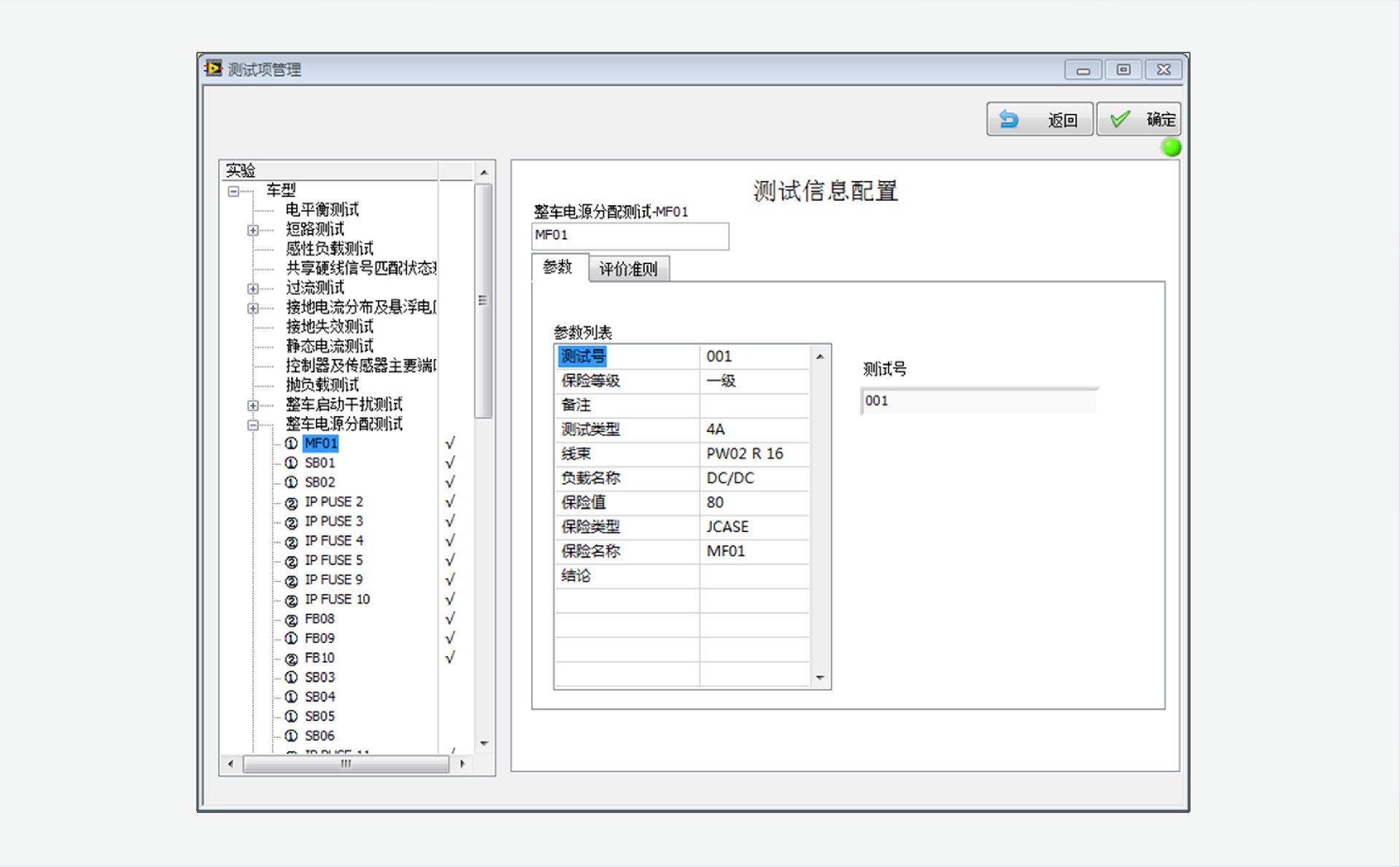1400x867 pixels.
Task: Click the circled-1 icon beside FB09
Action: point(291,639)
